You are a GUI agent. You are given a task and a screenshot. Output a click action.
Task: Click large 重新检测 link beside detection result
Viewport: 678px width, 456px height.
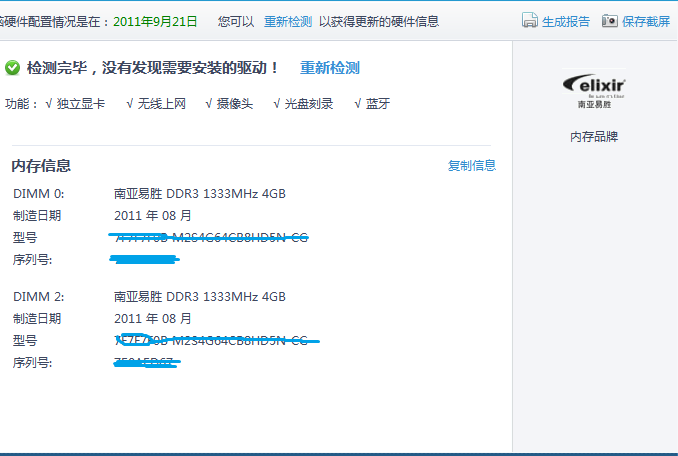(330, 68)
